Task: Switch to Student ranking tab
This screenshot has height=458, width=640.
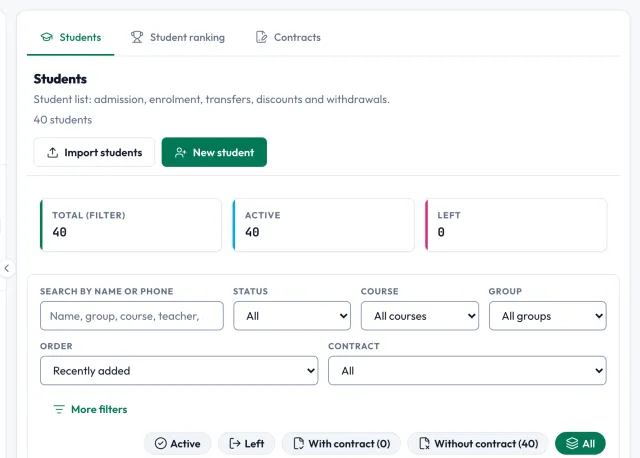Action: 178,38
